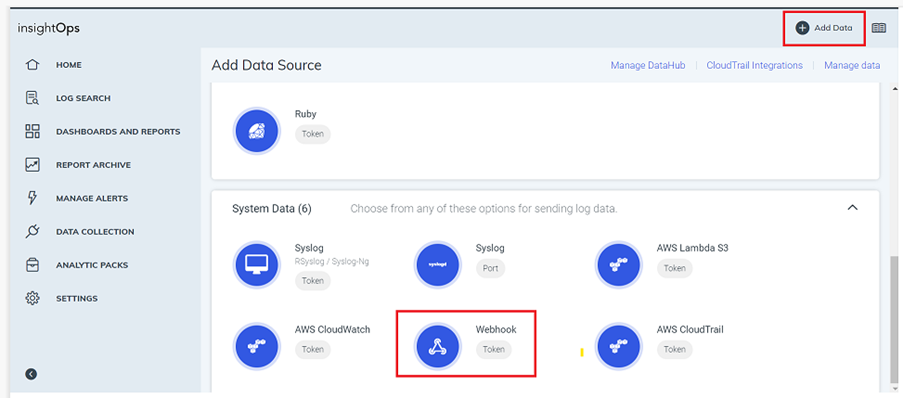This screenshot has width=903, height=398.
Task: Click the Dashboards and Reports grid icon
Action: 32,131
